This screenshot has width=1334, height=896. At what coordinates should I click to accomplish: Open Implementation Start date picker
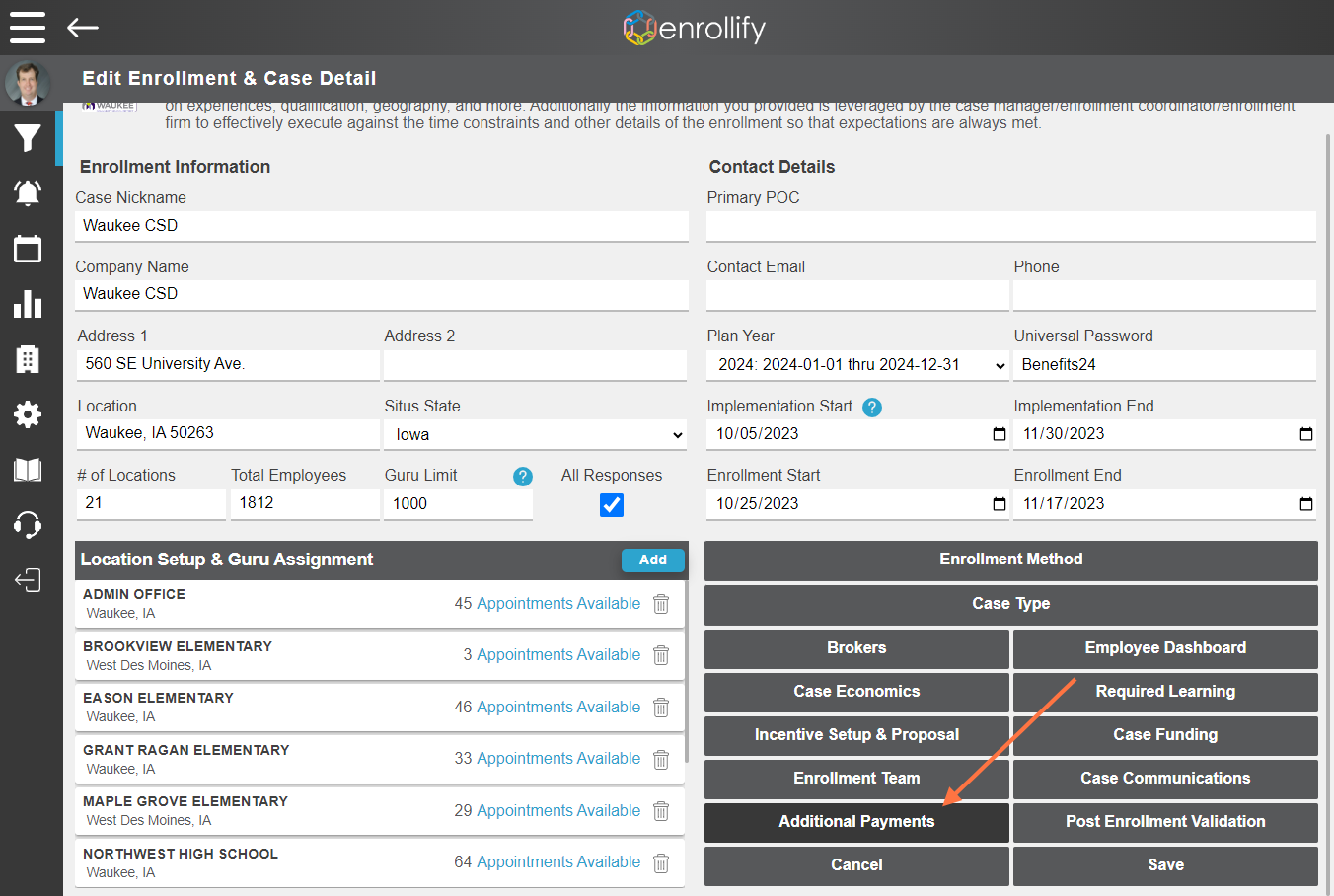coord(1000,434)
